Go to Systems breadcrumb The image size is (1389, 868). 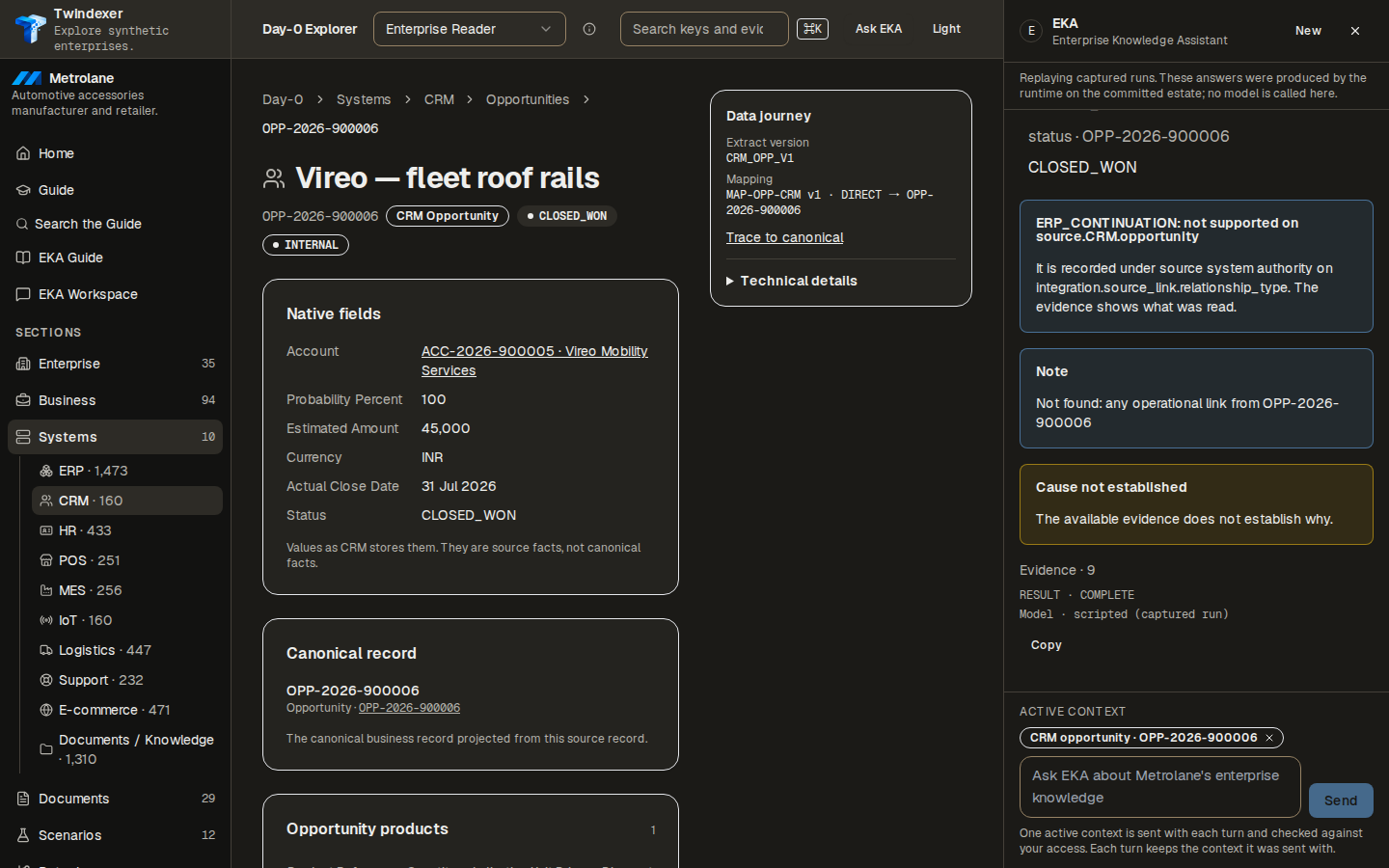[364, 99]
